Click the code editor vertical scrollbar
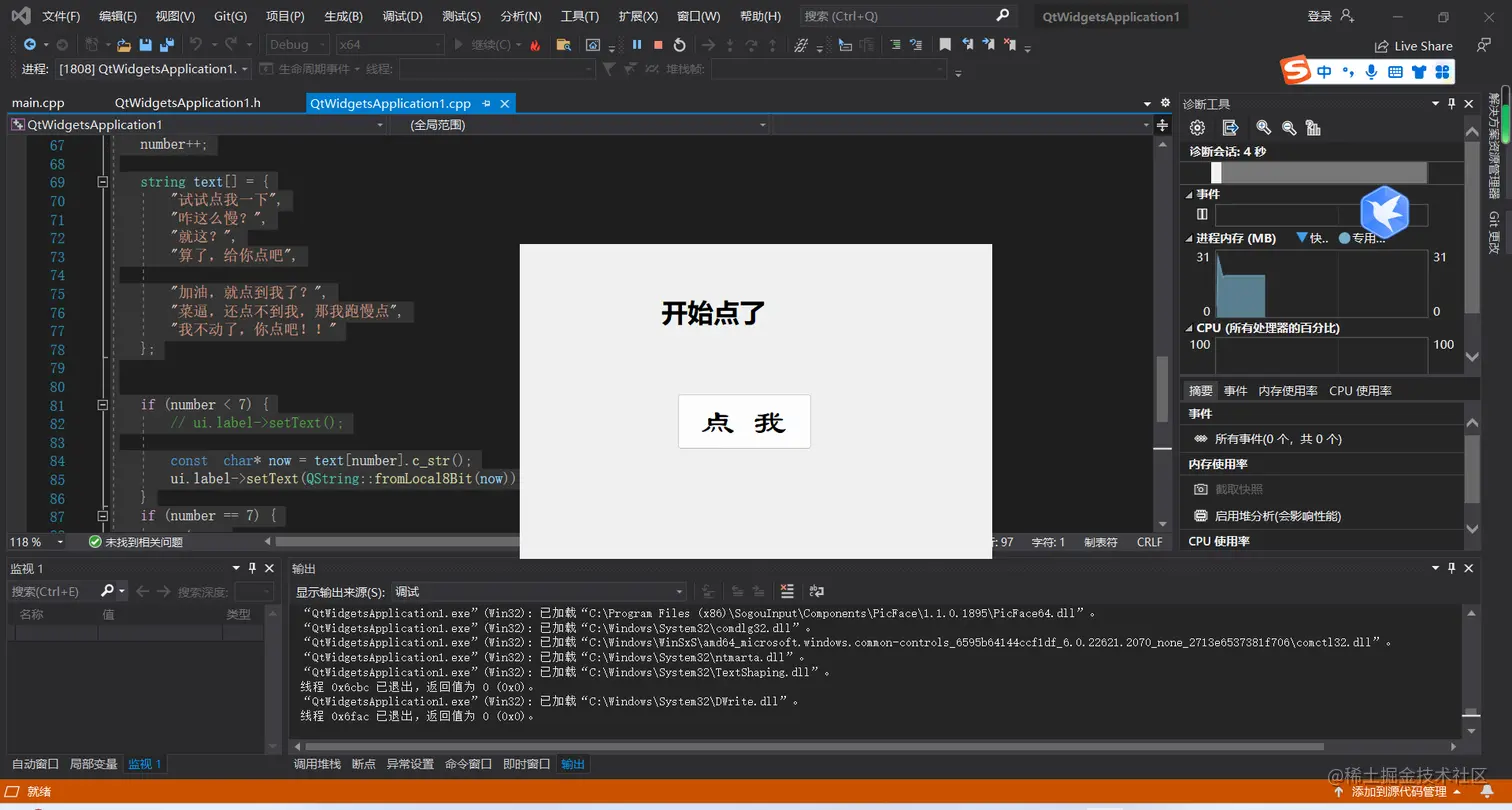Screen dimensions: 1512x810 click(x=1162, y=389)
